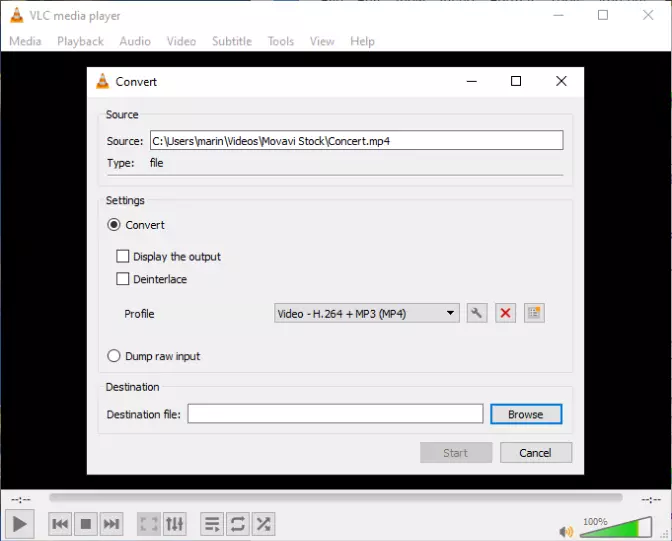Maximize the Convert dialog window
Viewport: 672px width, 541px height.
pyautogui.click(x=516, y=81)
